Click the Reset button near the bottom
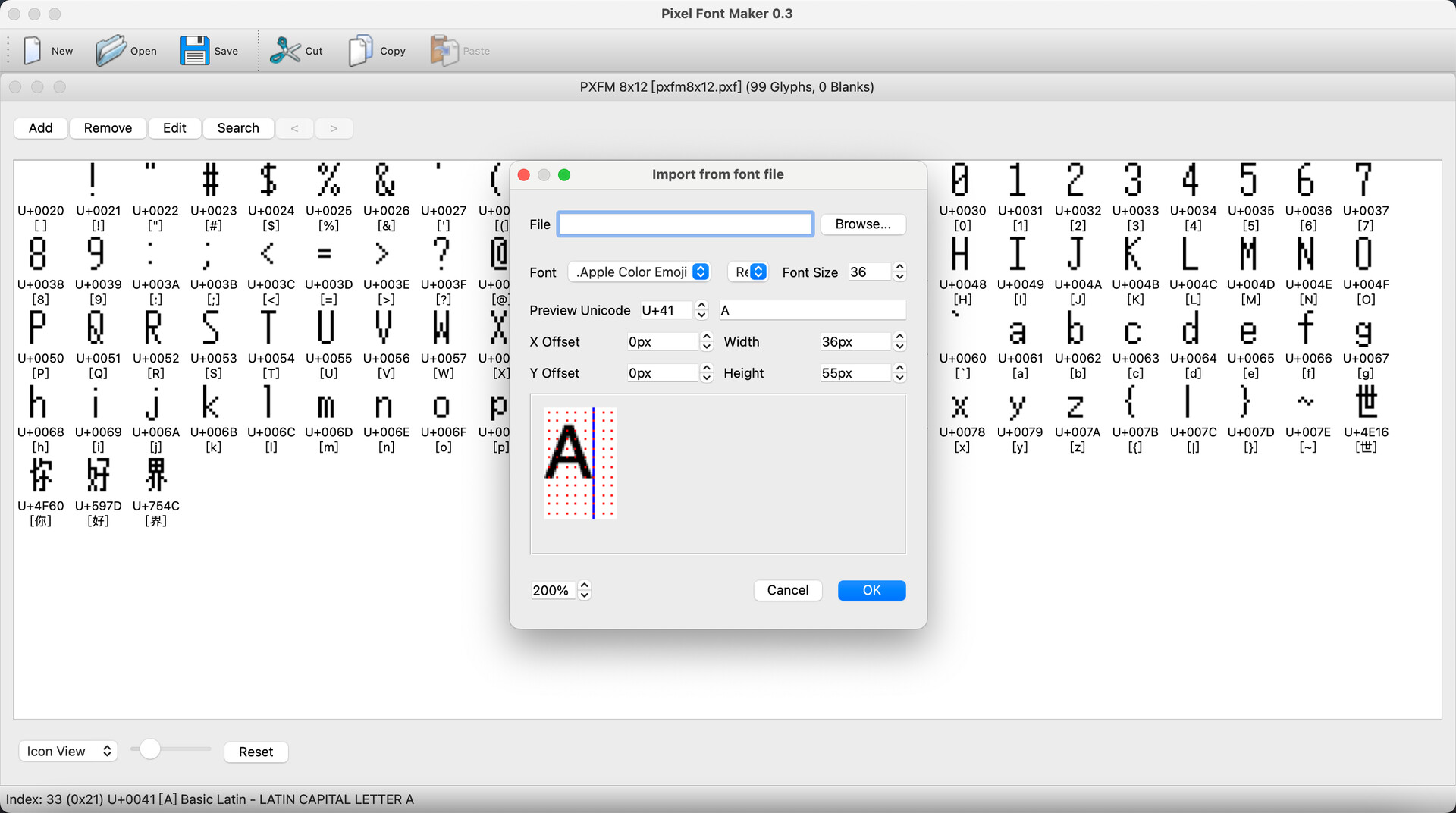The height and width of the screenshot is (813, 1456). (256, 752)
